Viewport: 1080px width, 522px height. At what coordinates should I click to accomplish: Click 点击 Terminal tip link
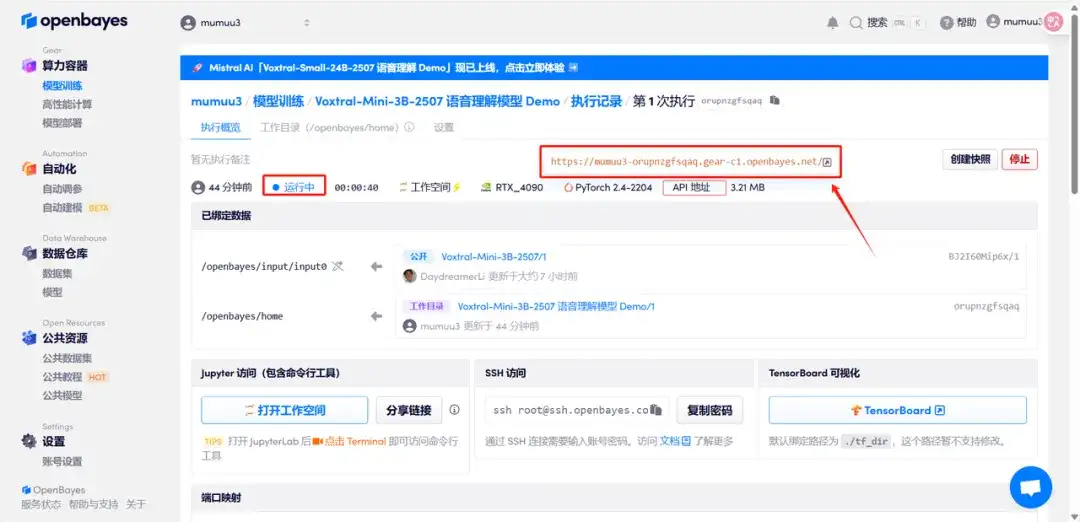click(355, 441)
